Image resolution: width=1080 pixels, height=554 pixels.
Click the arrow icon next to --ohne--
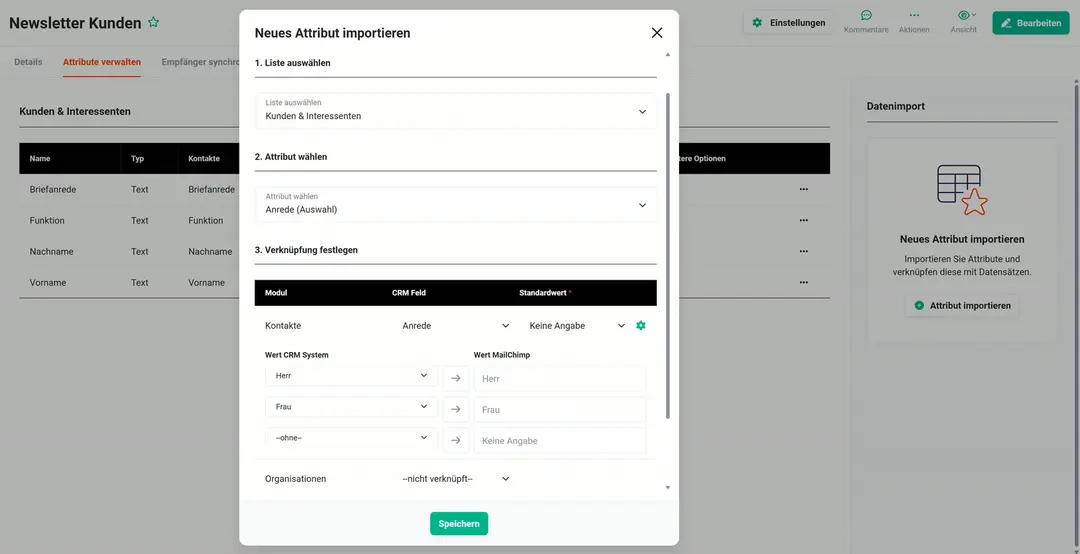(x=455, y=440)
